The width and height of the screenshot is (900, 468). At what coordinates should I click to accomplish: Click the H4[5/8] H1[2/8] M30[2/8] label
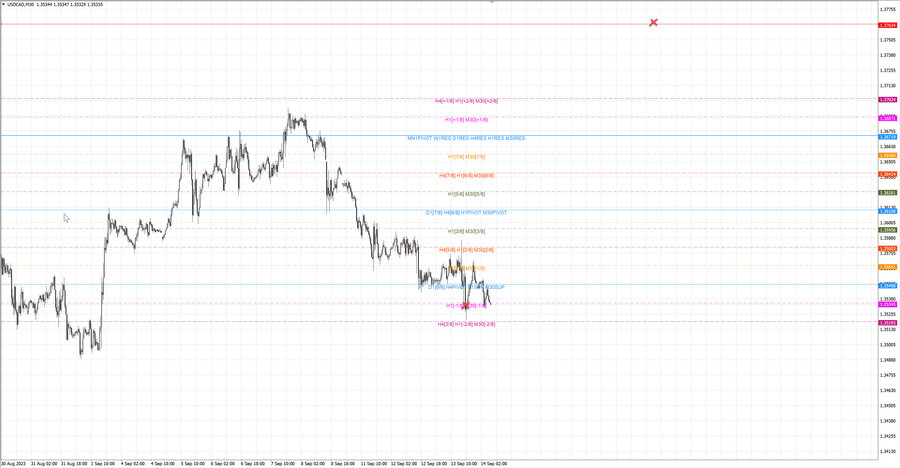coord(466,250)
